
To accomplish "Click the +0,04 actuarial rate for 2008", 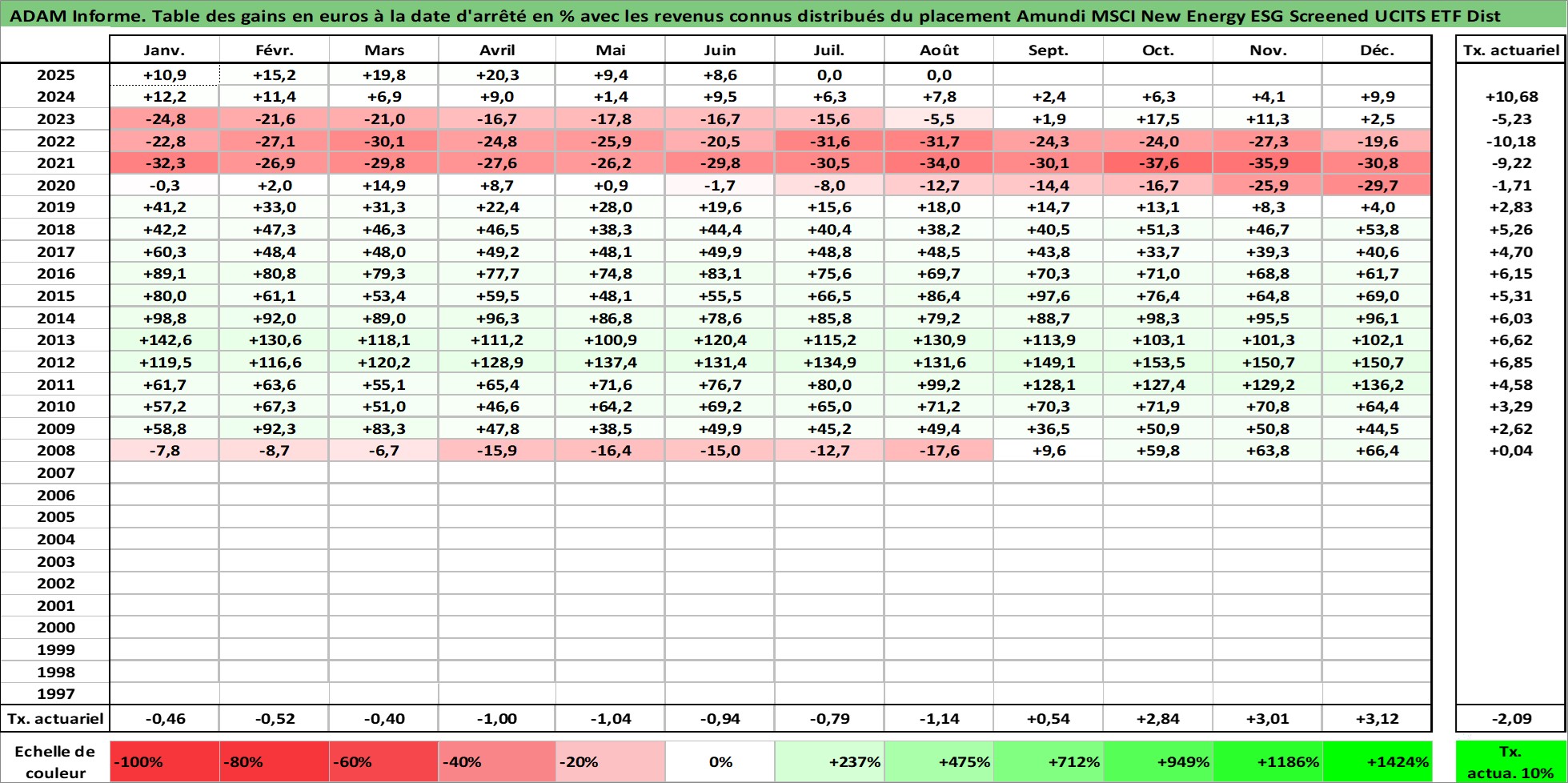I will click(x=1511, y=451).
